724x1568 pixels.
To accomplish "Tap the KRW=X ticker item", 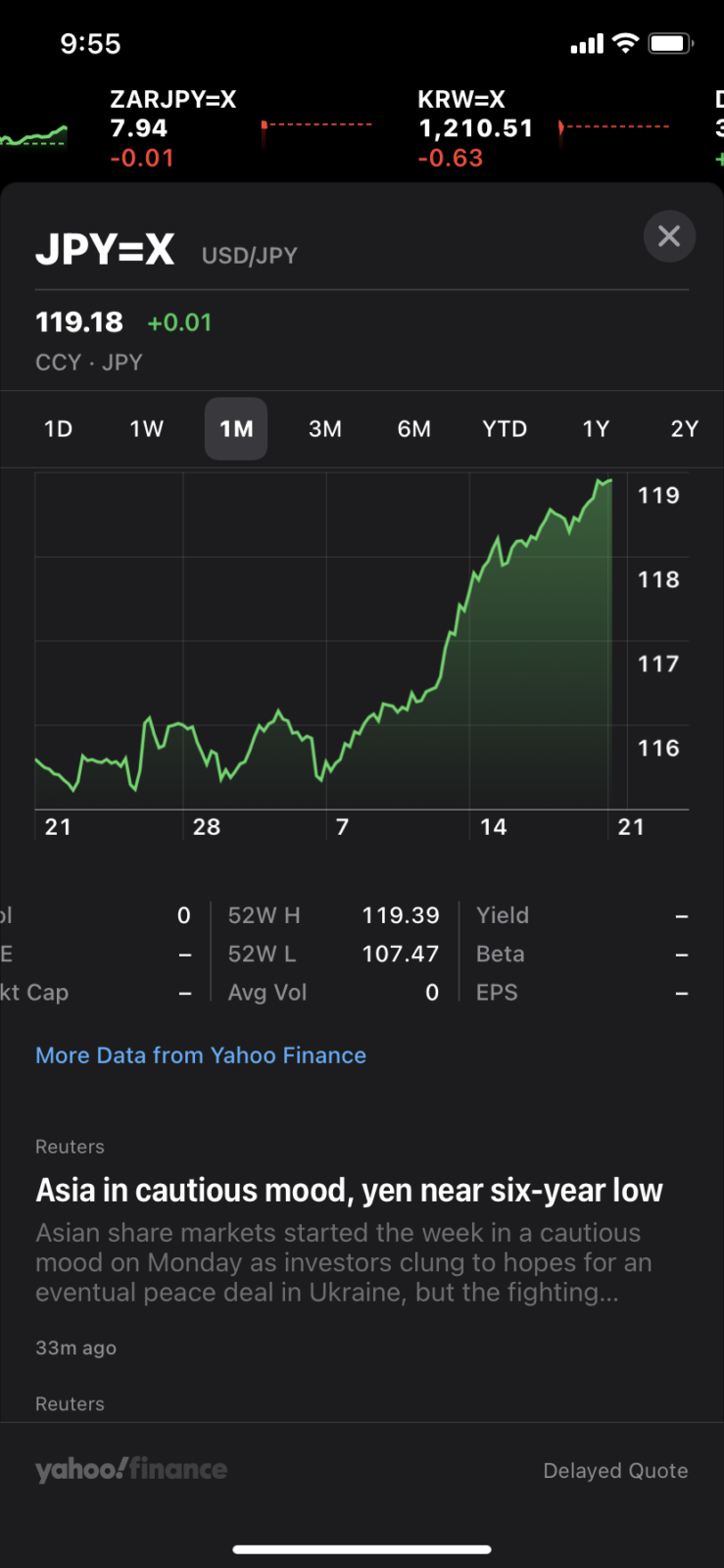I will pos(475,128).
